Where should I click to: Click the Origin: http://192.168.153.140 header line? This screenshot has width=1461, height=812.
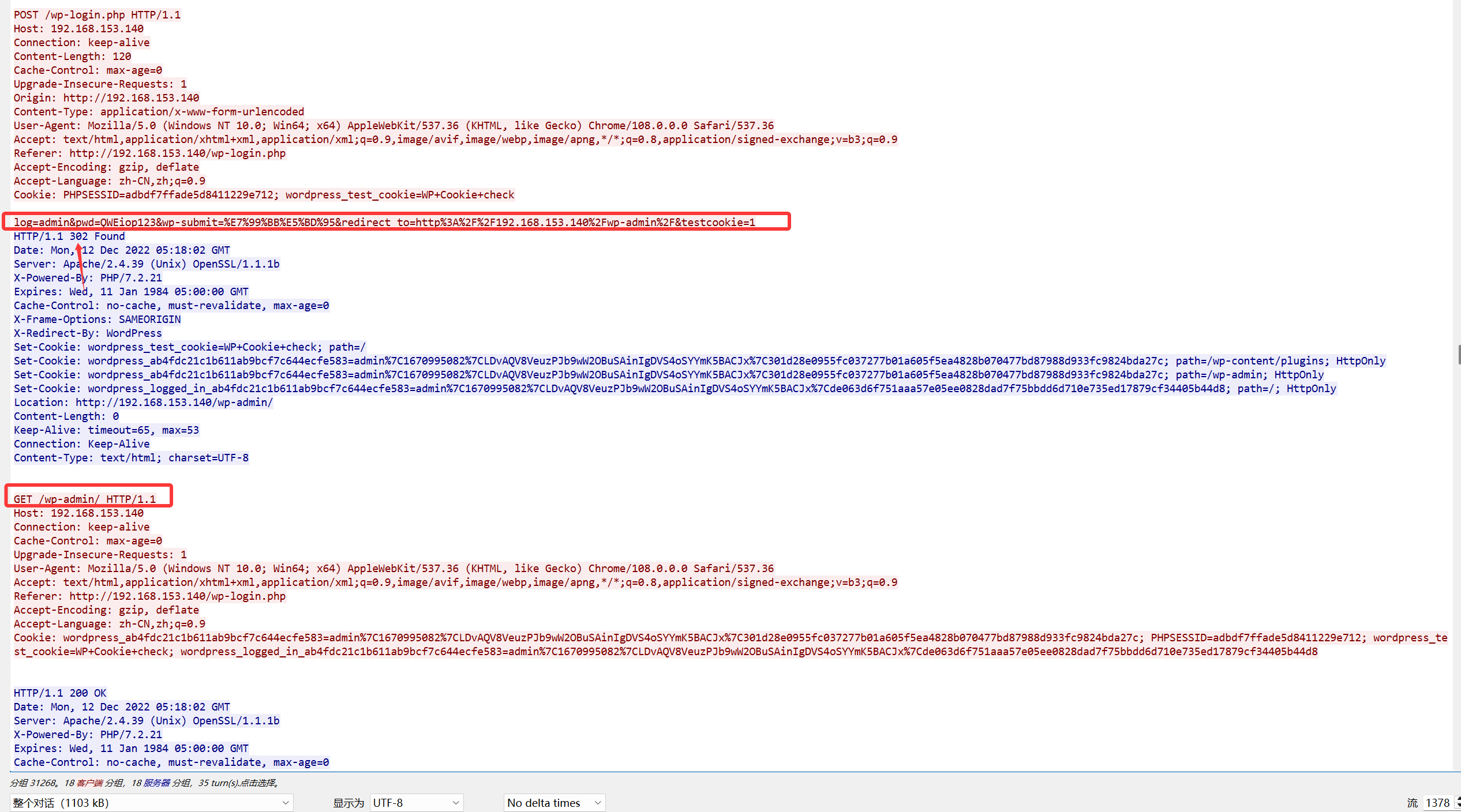pyautogui.click(x=106, y=98)
